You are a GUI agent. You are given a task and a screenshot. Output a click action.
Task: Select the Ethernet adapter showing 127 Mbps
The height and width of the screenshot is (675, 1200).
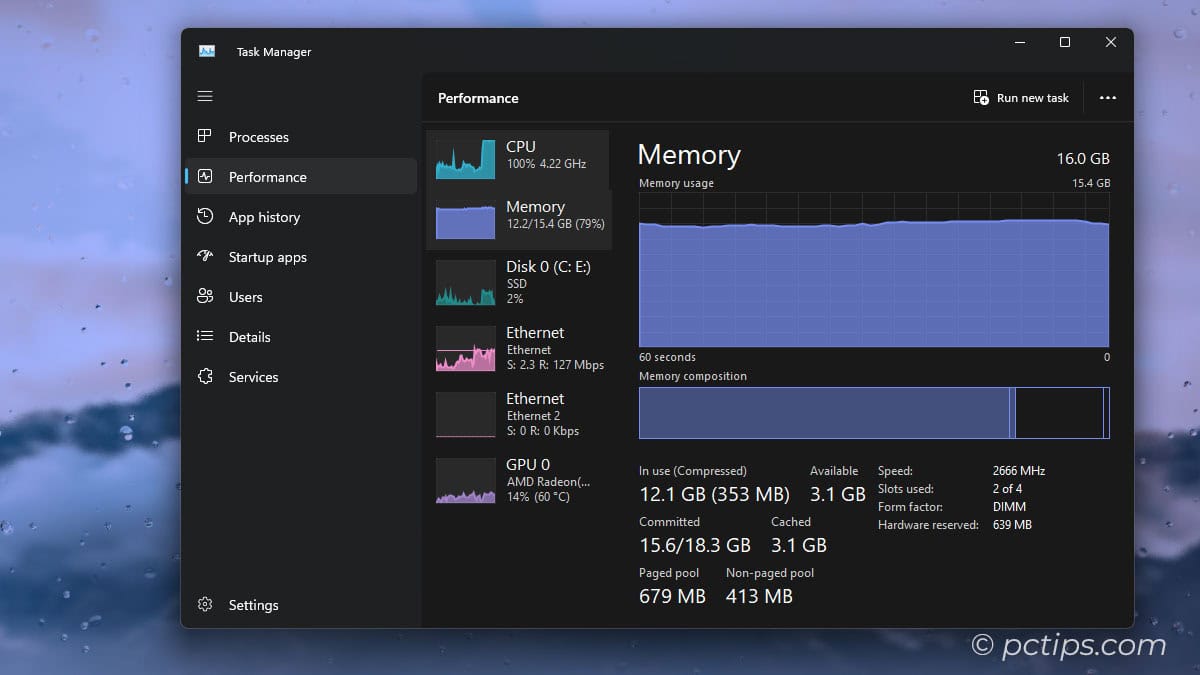[x=517, y=348]
